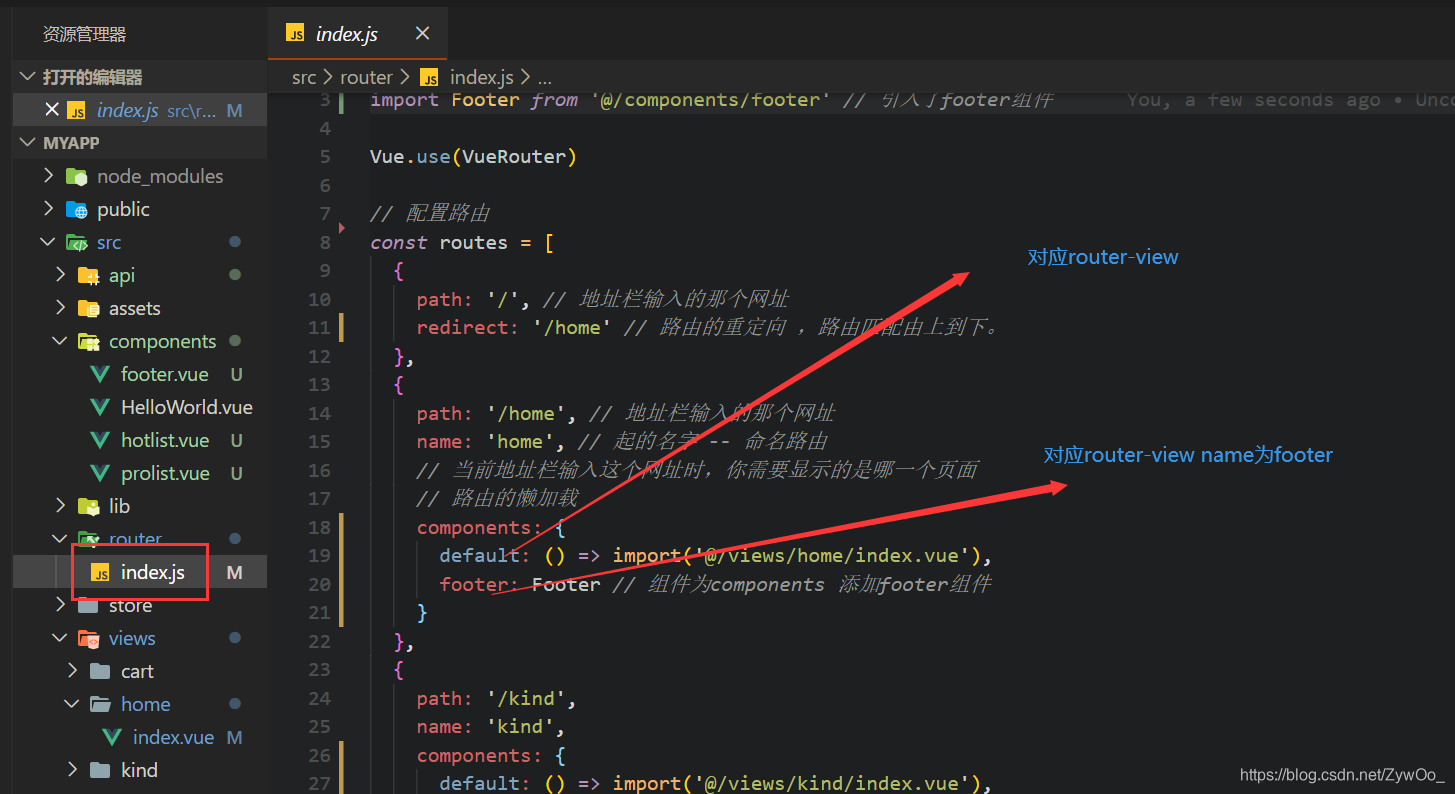Collapse the src folder chevron

point(48,242)
